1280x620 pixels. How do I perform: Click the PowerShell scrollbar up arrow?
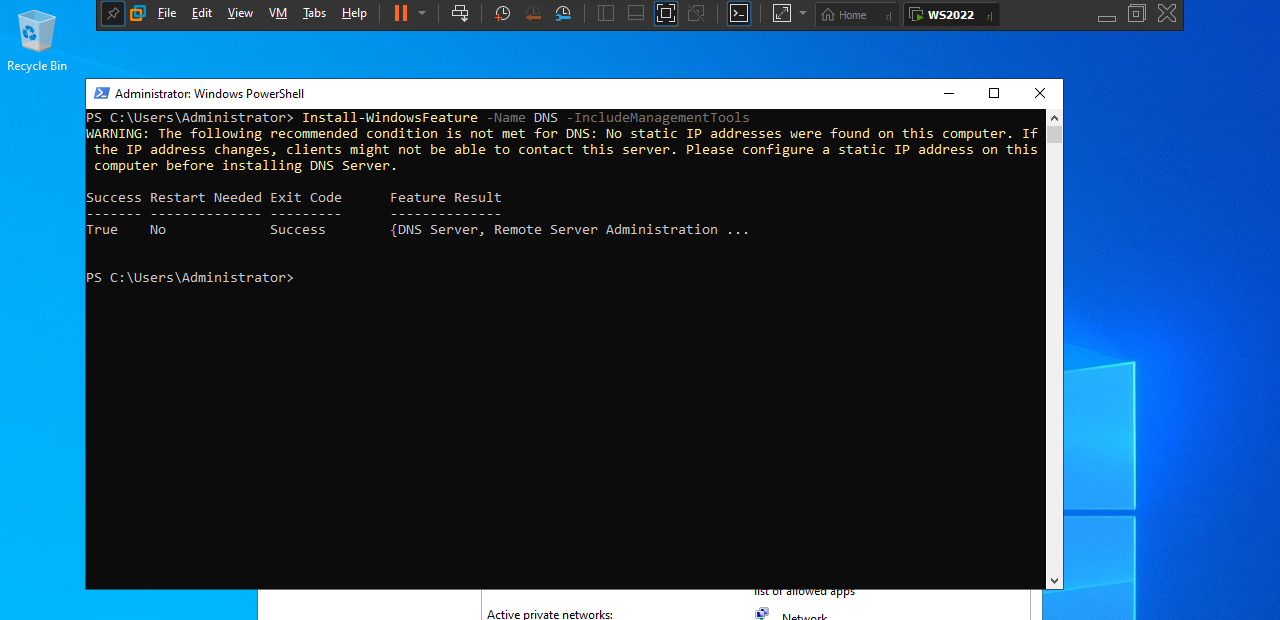pos(1055,117)
